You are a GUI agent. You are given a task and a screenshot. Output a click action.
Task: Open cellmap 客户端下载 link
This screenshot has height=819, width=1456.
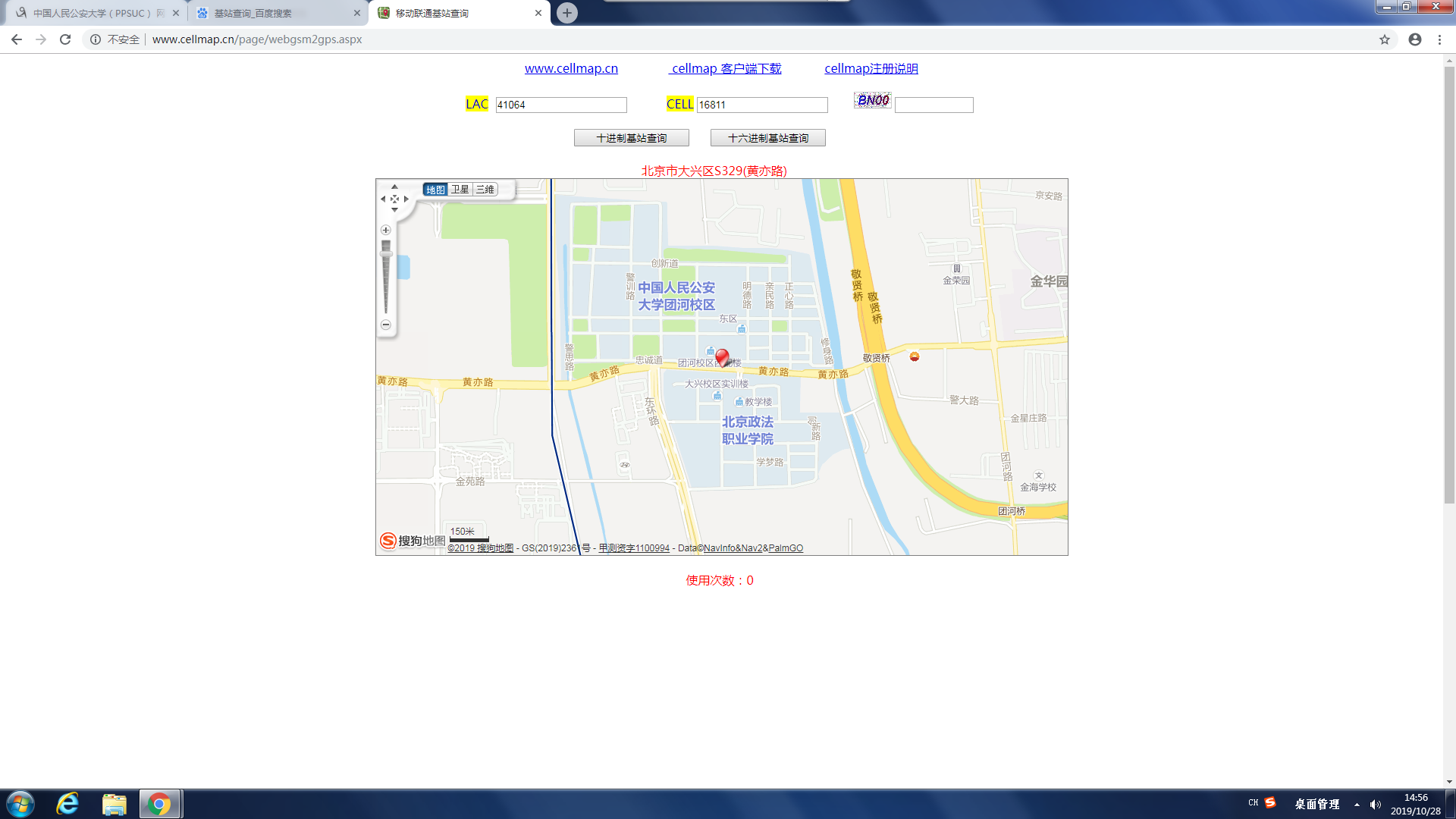click(725, 68)
